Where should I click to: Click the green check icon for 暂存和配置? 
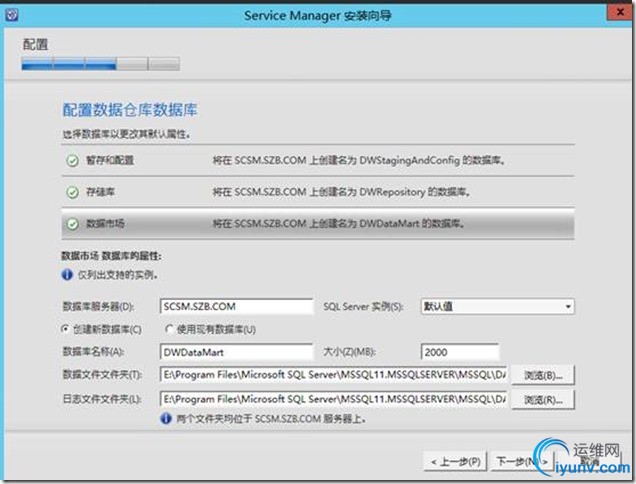click(x=72, y=161)
